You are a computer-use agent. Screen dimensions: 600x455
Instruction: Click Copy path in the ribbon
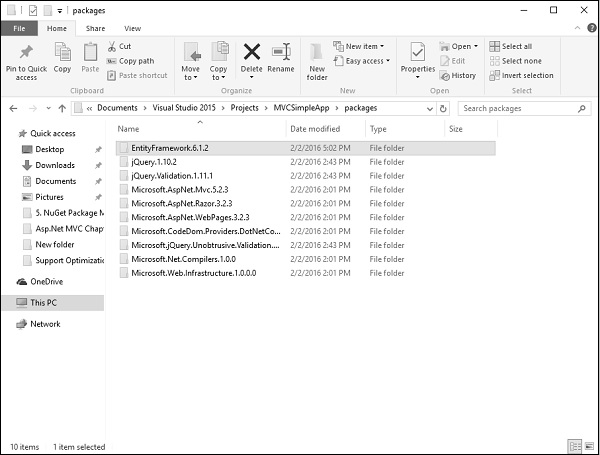pyautogui.click(x=130, y=61)
